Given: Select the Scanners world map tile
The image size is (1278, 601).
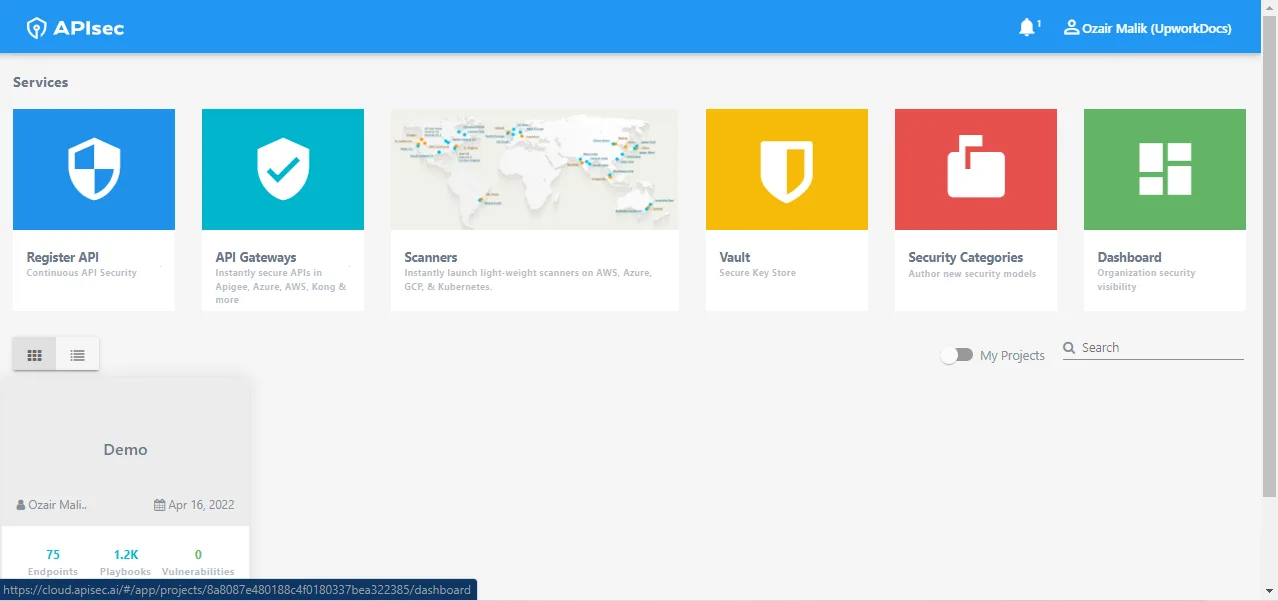Looking at the screenshot, I should pyautogui.click(x=534, y=168).
